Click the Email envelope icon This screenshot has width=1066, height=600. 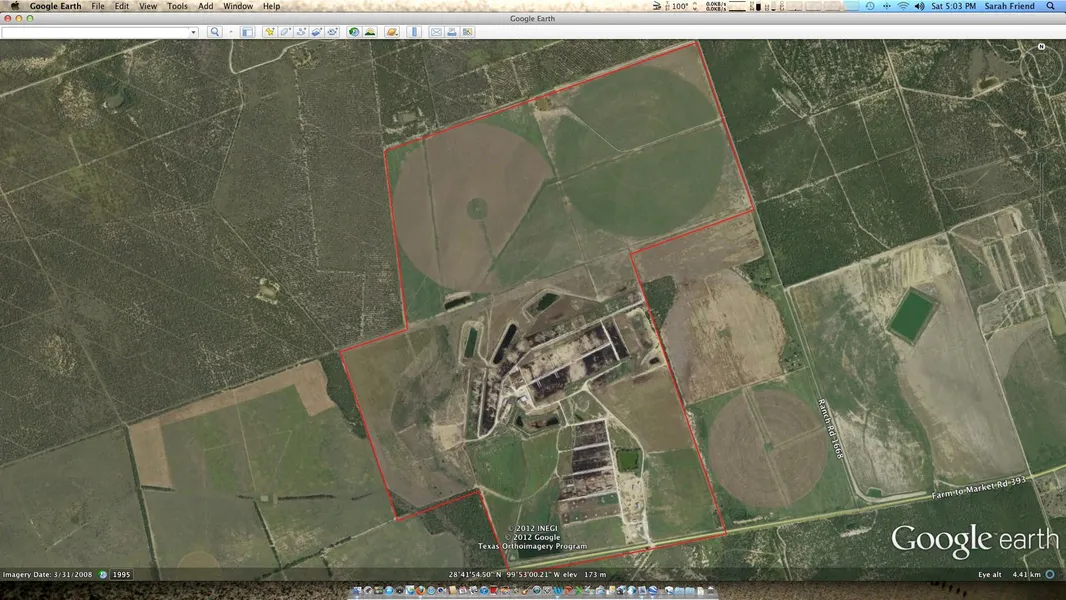click(x=436, y=32)
